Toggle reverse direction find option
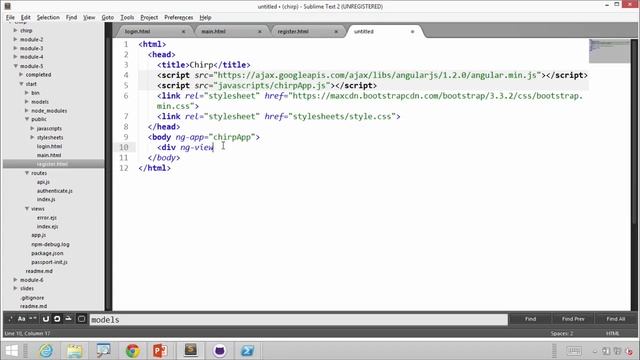Viewport: 640px width, 360px height. point(46,319)
